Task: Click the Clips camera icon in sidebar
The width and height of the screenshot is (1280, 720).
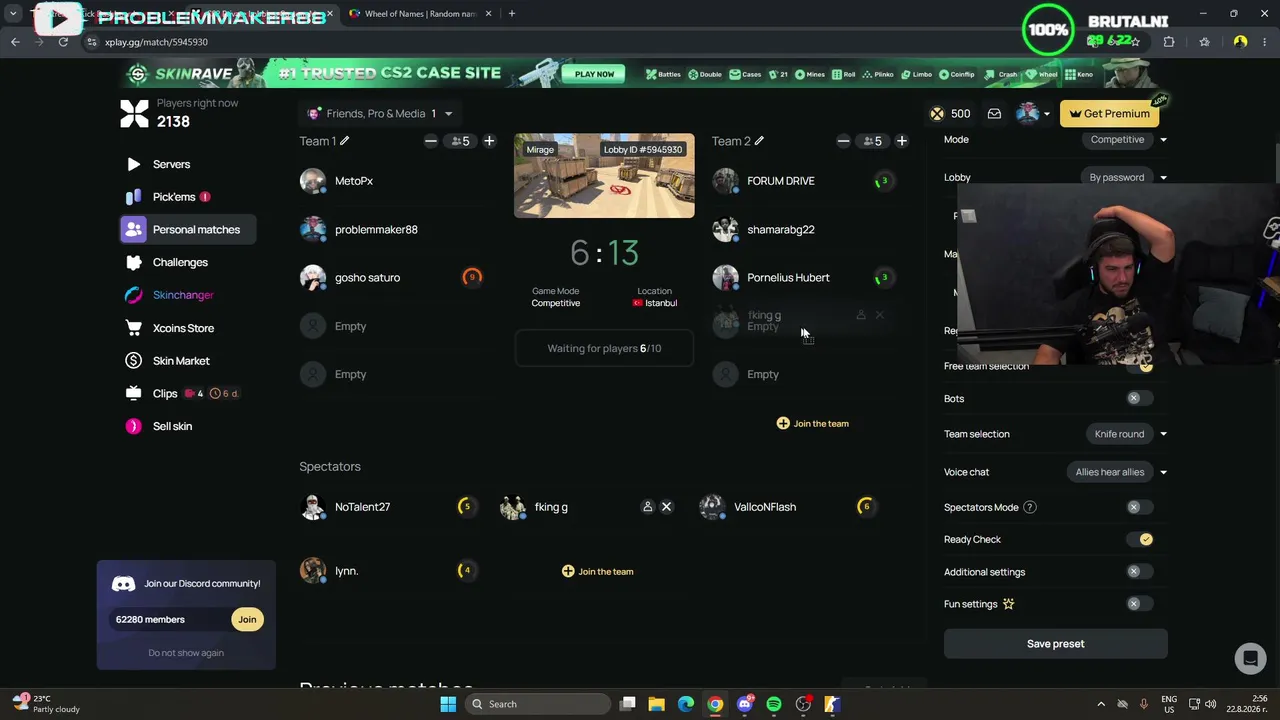Action: 133,394
